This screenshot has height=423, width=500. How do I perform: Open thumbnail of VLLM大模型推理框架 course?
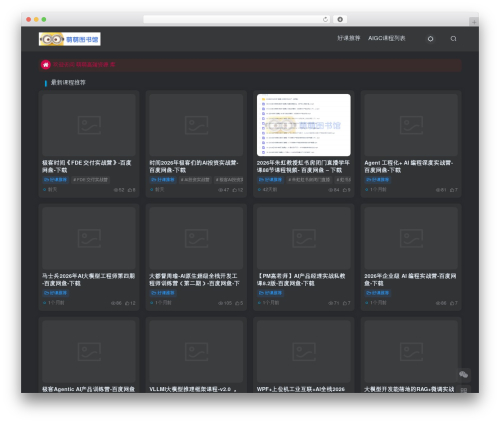196,352
